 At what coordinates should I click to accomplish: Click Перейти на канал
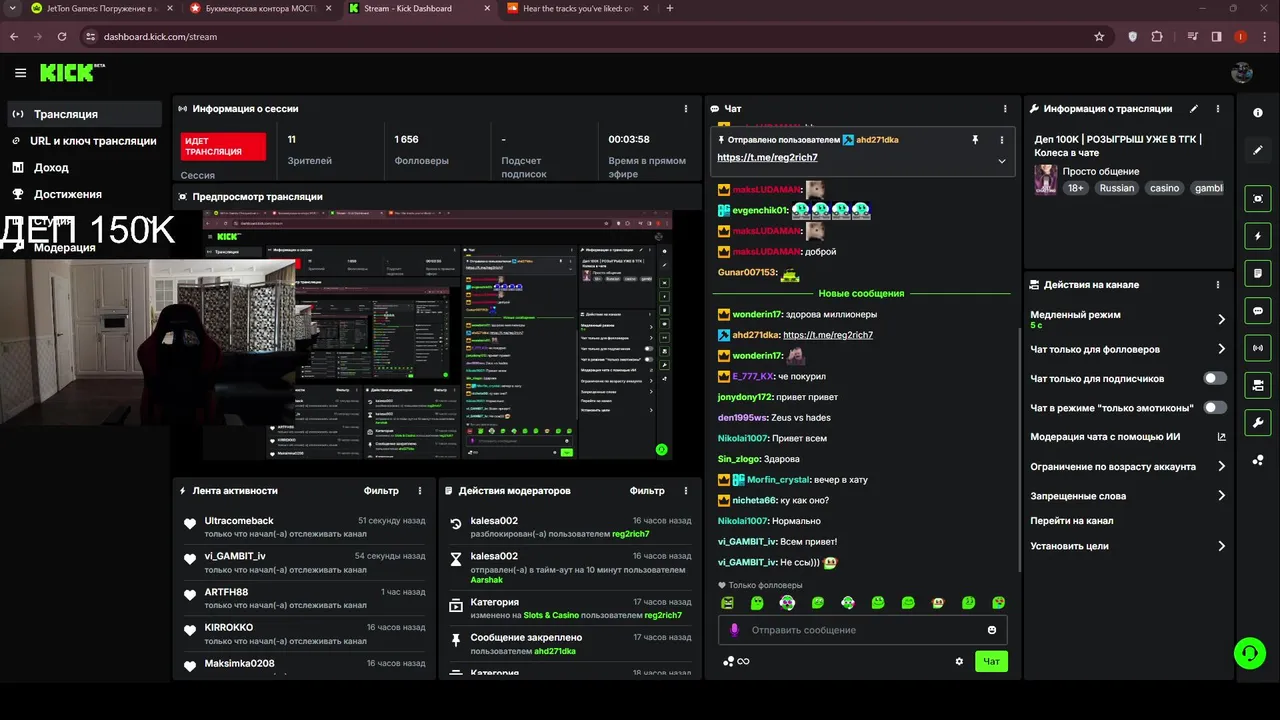pos(1072,521)
